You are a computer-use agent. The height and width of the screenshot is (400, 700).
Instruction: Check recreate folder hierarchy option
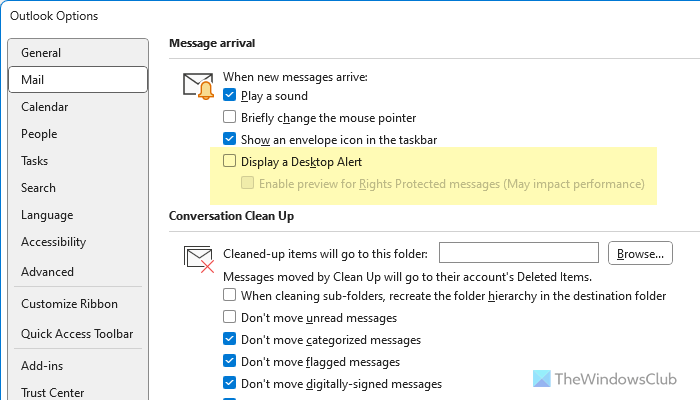coord(229,296)
